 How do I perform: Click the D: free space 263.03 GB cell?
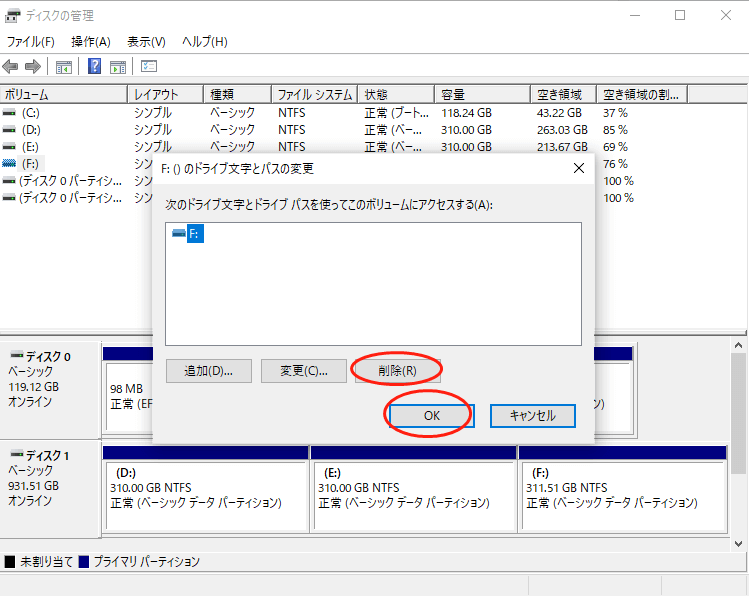pyautogui.click(x=562, y=129)
